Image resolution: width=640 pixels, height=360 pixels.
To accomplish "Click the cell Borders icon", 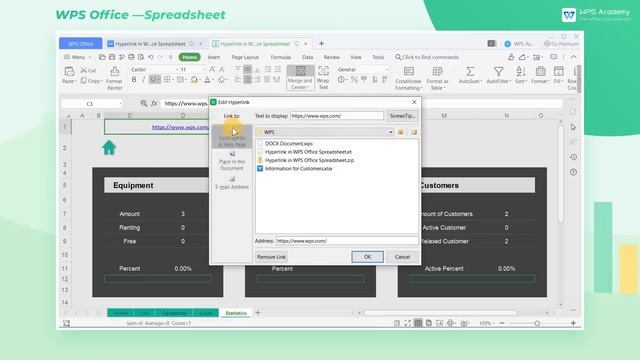I will point(167,80).
